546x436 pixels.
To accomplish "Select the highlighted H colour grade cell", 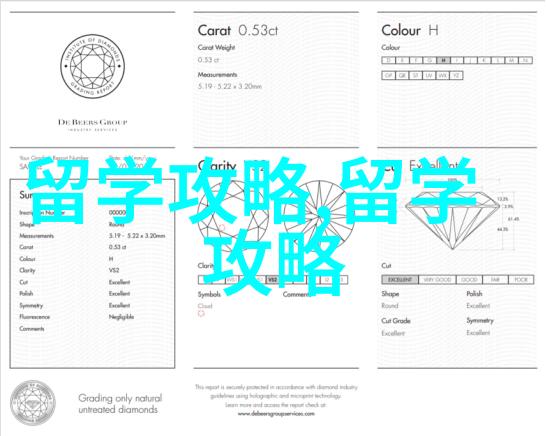I will [443, 60].
